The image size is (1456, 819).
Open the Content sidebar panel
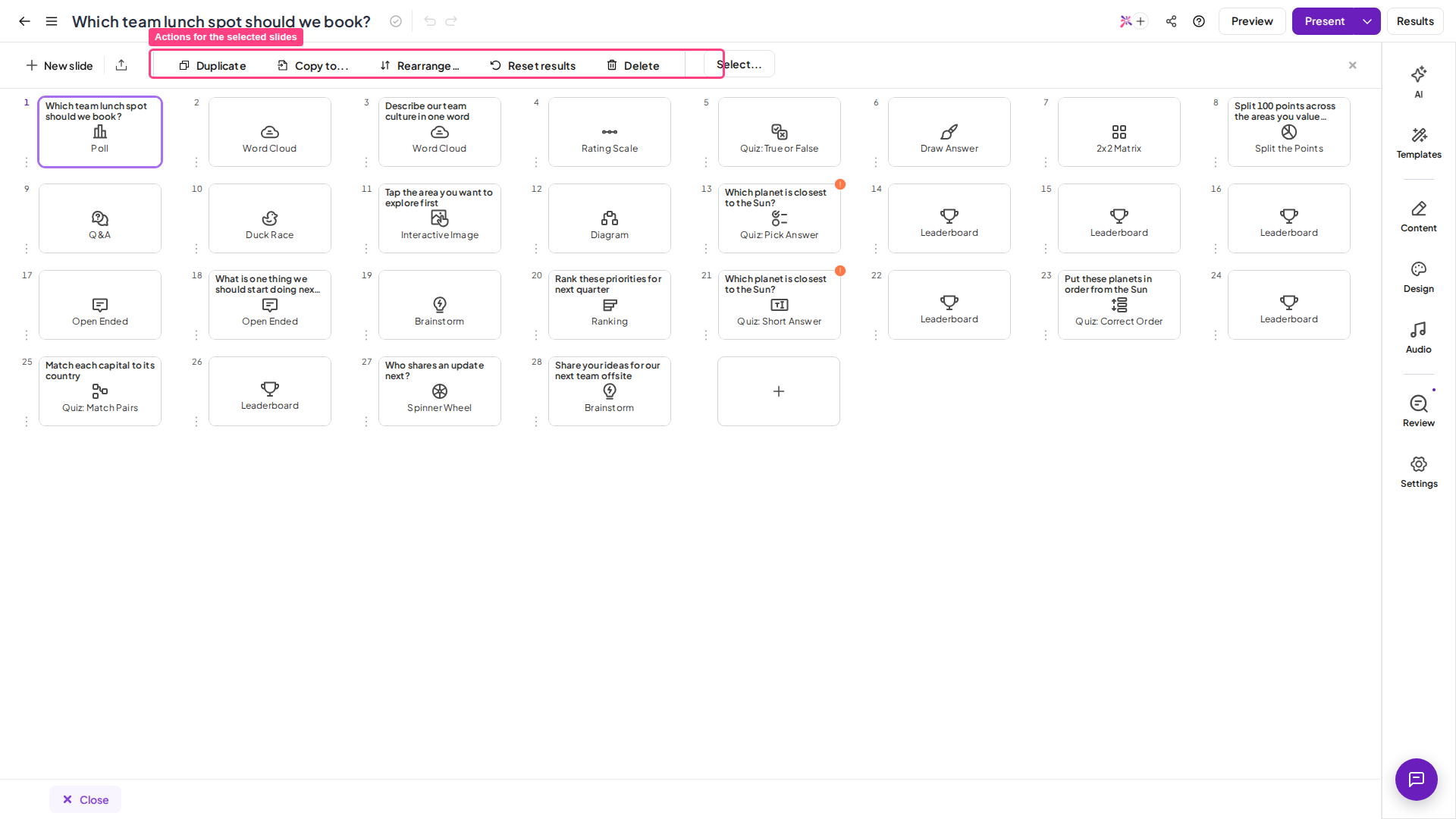(1418, 216)
